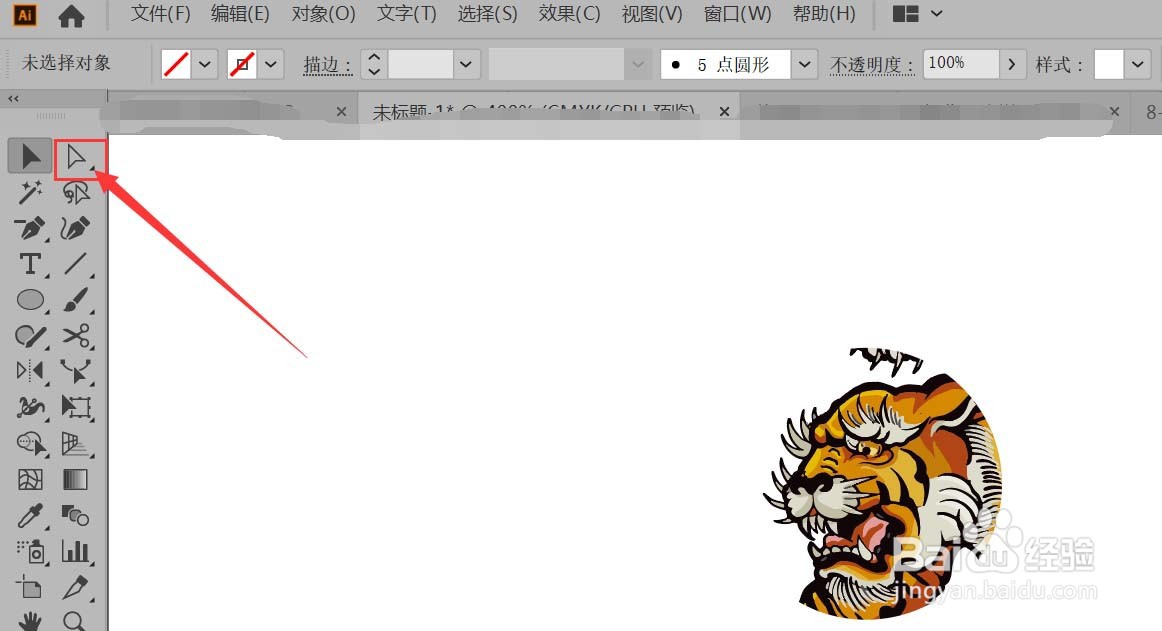The height and width of the screenshot is (631, 1162).
Task: Click the stroke color swatch
Action: tap(242, 65)
